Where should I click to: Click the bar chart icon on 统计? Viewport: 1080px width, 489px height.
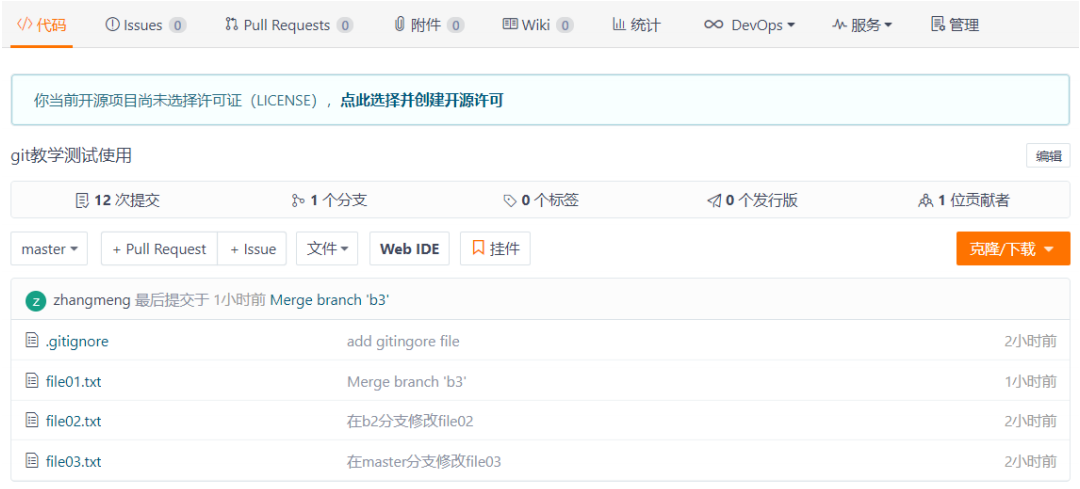619,25
